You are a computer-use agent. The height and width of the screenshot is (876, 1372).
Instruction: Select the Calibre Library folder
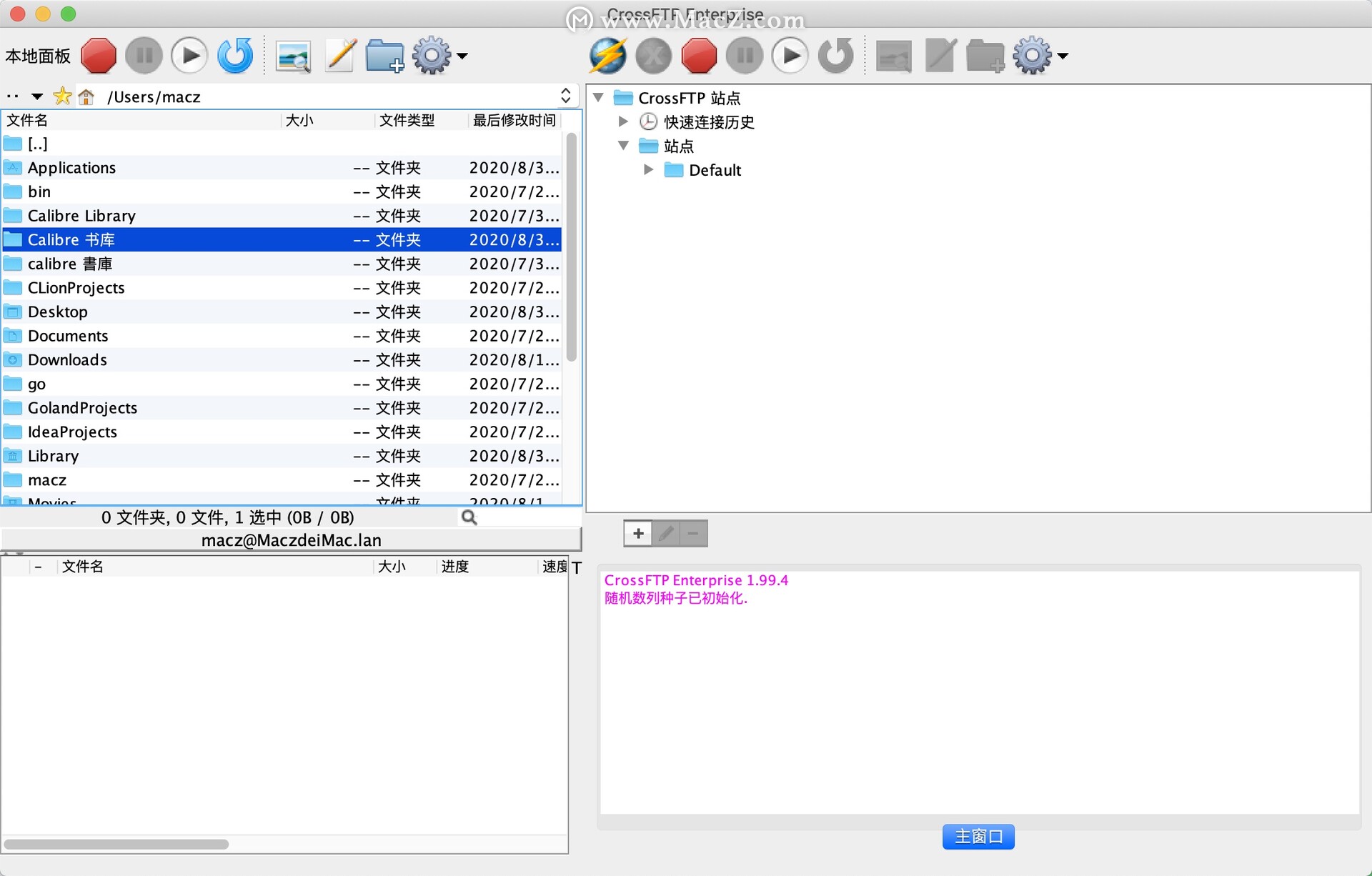coord(282,216)
